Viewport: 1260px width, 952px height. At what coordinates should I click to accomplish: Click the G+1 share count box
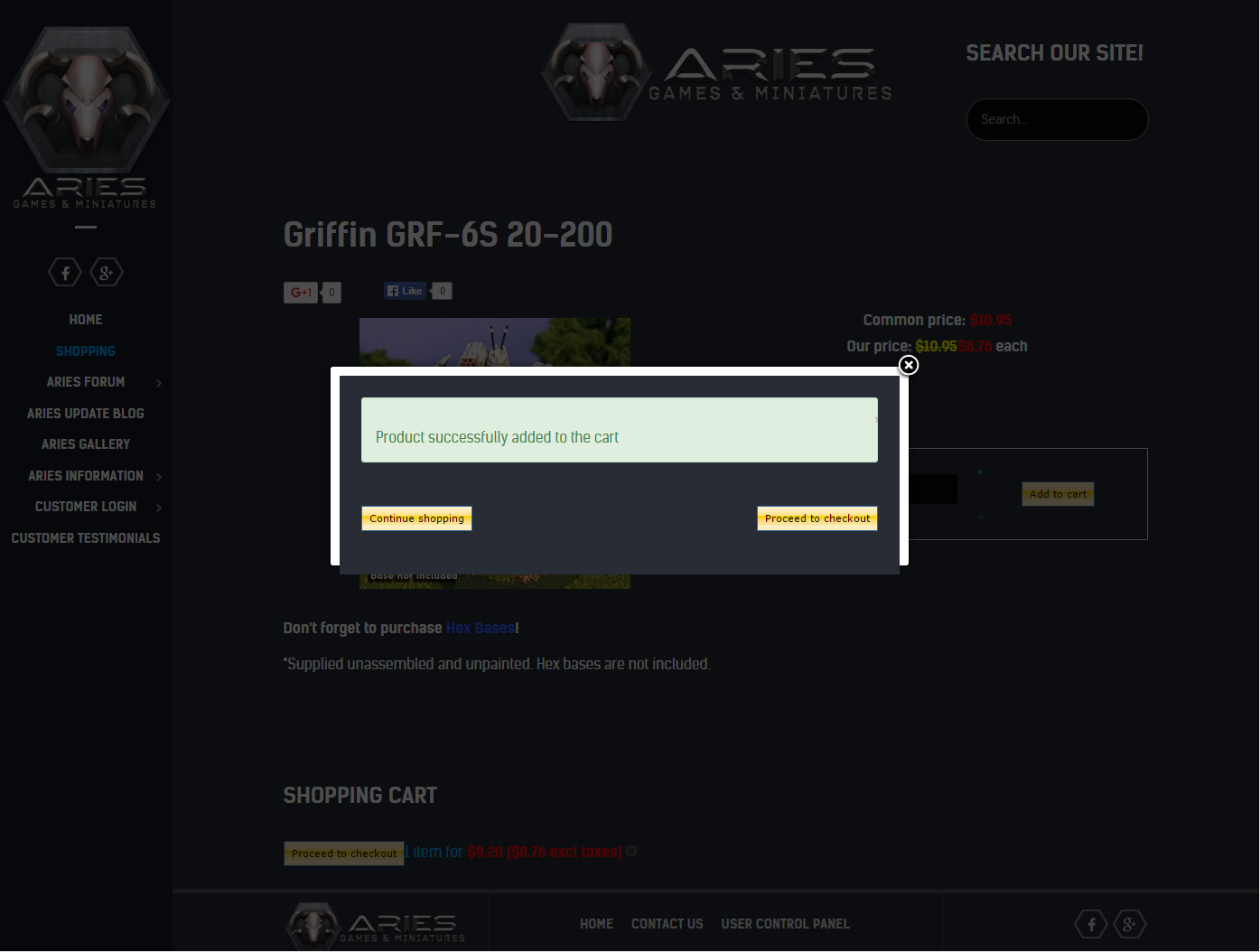[331, 293]
